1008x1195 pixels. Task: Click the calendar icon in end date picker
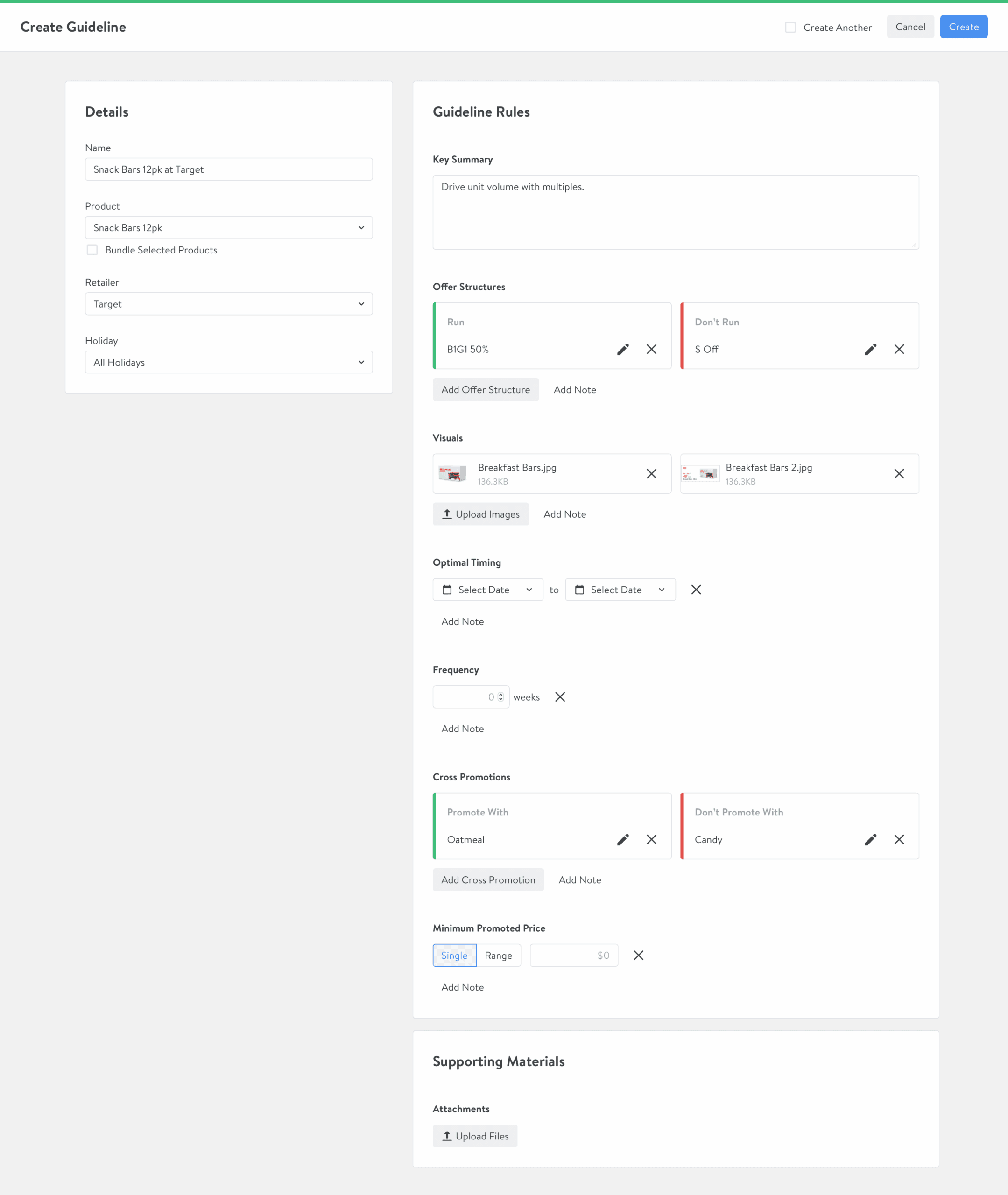579,590
